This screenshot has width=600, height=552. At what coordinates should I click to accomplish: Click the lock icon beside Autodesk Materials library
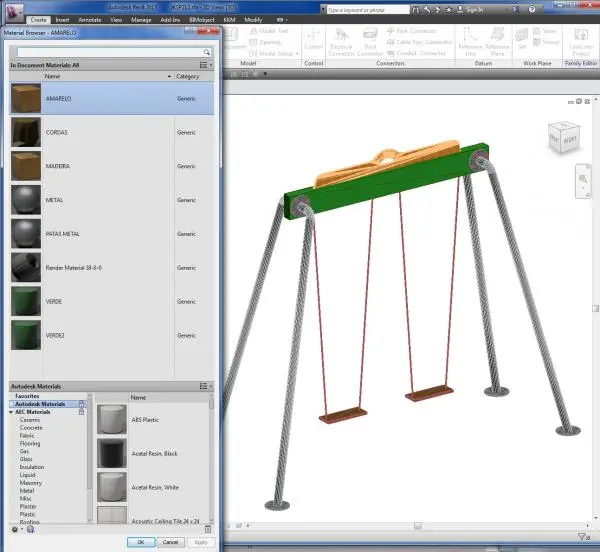click(81, 404)
